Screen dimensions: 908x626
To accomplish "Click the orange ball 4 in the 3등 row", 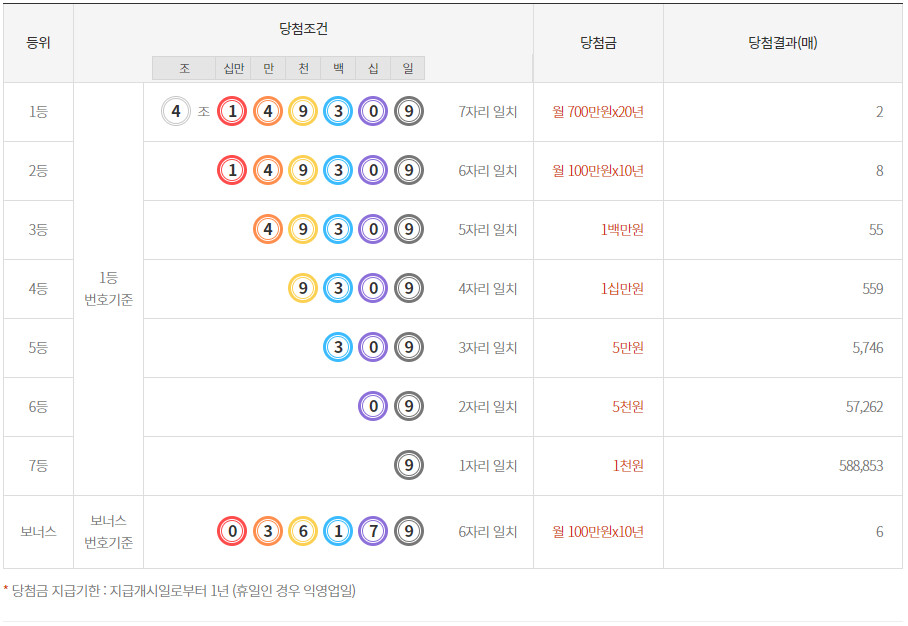I will coord(268,230).
